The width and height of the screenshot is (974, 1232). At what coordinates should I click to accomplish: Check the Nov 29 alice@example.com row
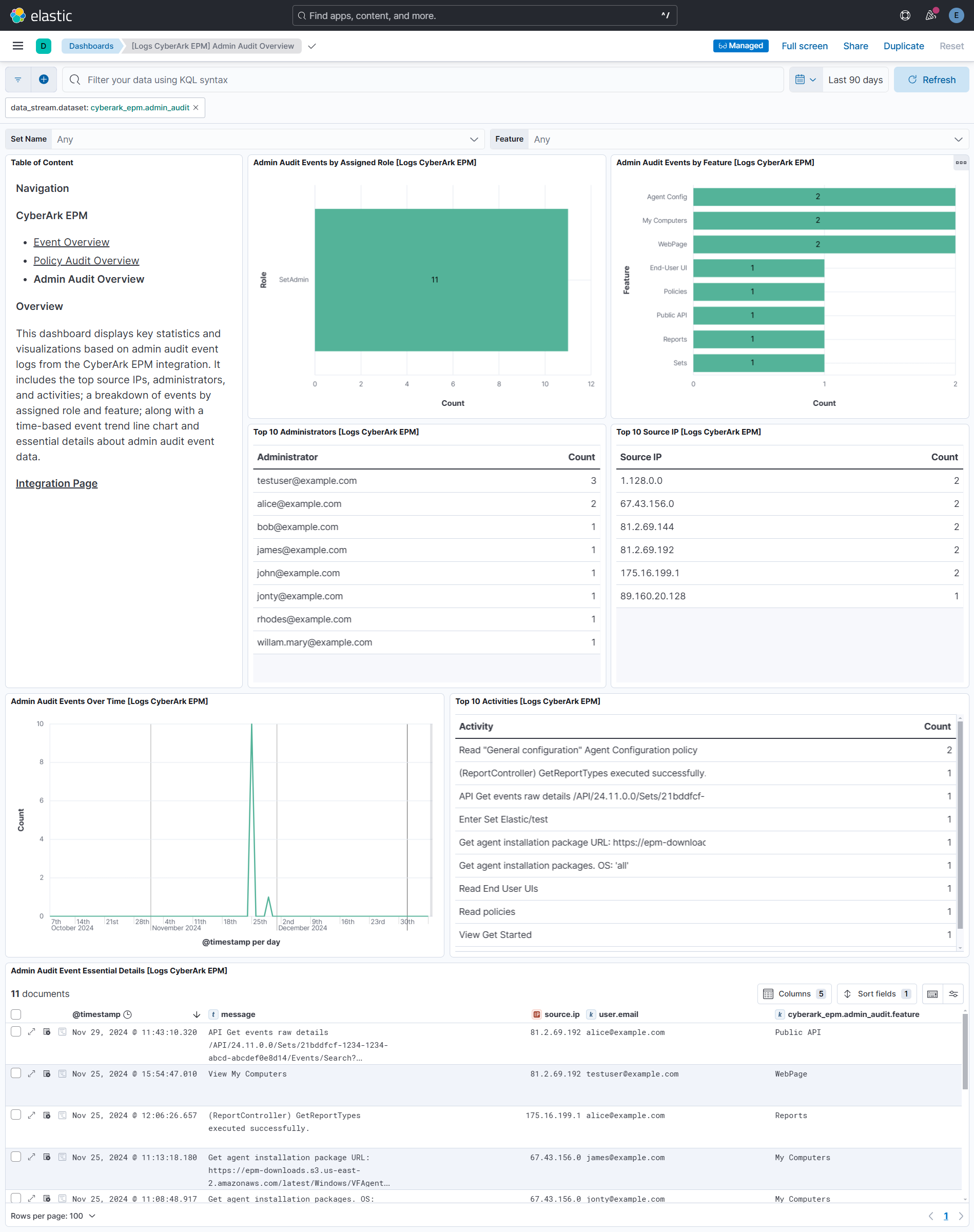pyautogui.click(x=16, y=1032)
